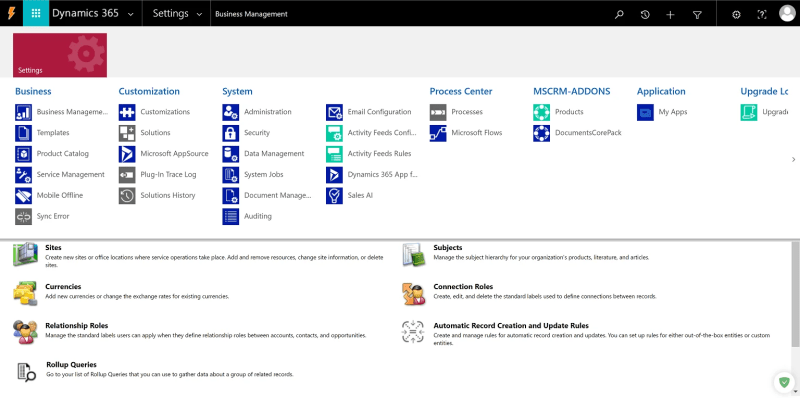
Task: Click the Customizations puzzle icon
Action: [x=127, y=112]
